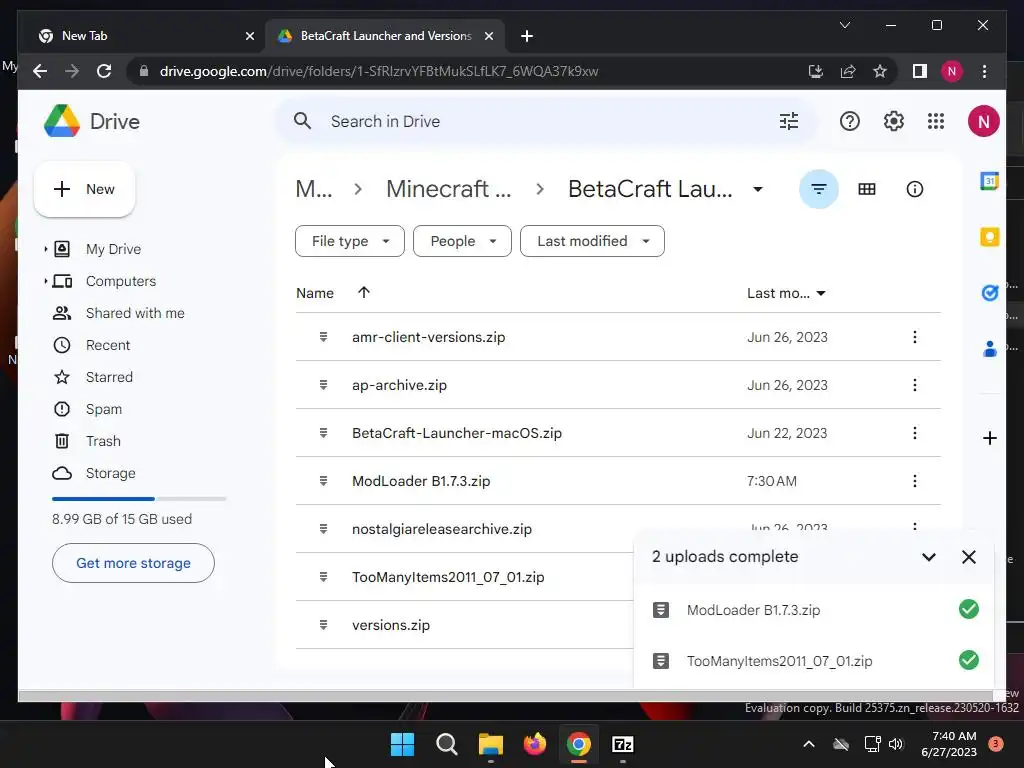Open Drive settings gear
The image size is (1024, 768).
pyautogui.click(x=893, y=121)
